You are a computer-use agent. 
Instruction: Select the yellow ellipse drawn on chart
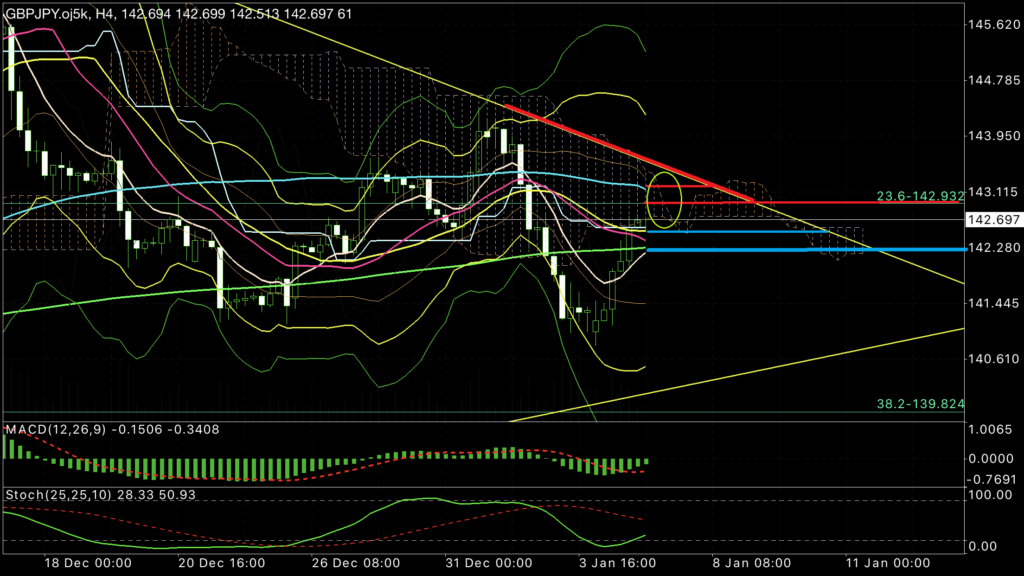(664, 200)
